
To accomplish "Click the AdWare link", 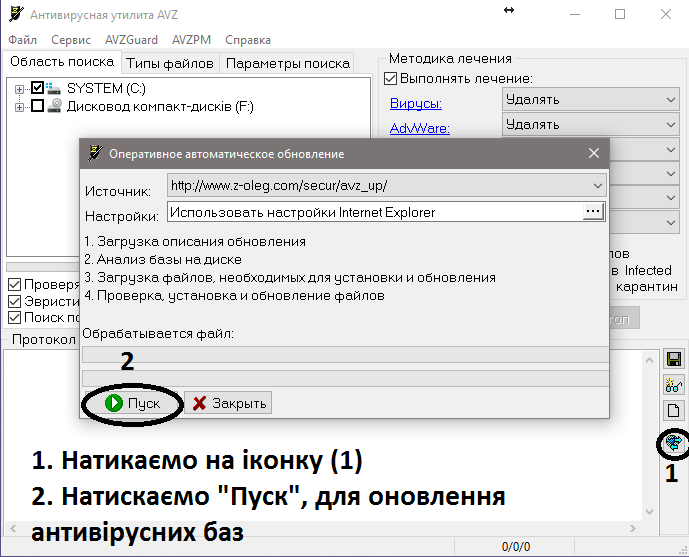I will [x=419, y=128].
